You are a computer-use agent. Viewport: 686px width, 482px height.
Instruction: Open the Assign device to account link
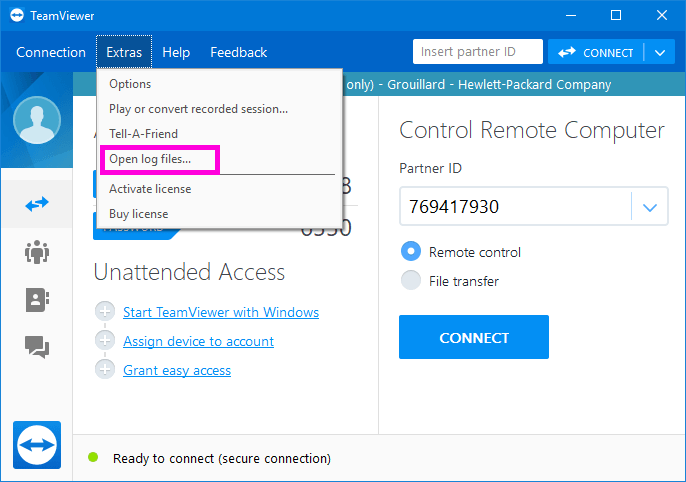198,341
